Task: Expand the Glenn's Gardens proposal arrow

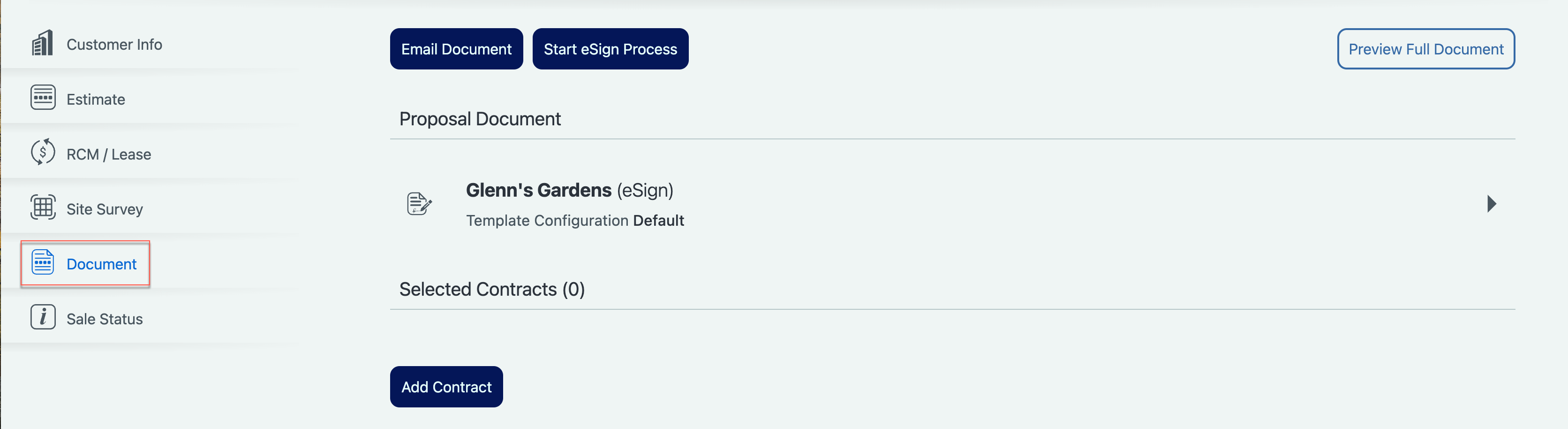Action: pos(1491,204)
